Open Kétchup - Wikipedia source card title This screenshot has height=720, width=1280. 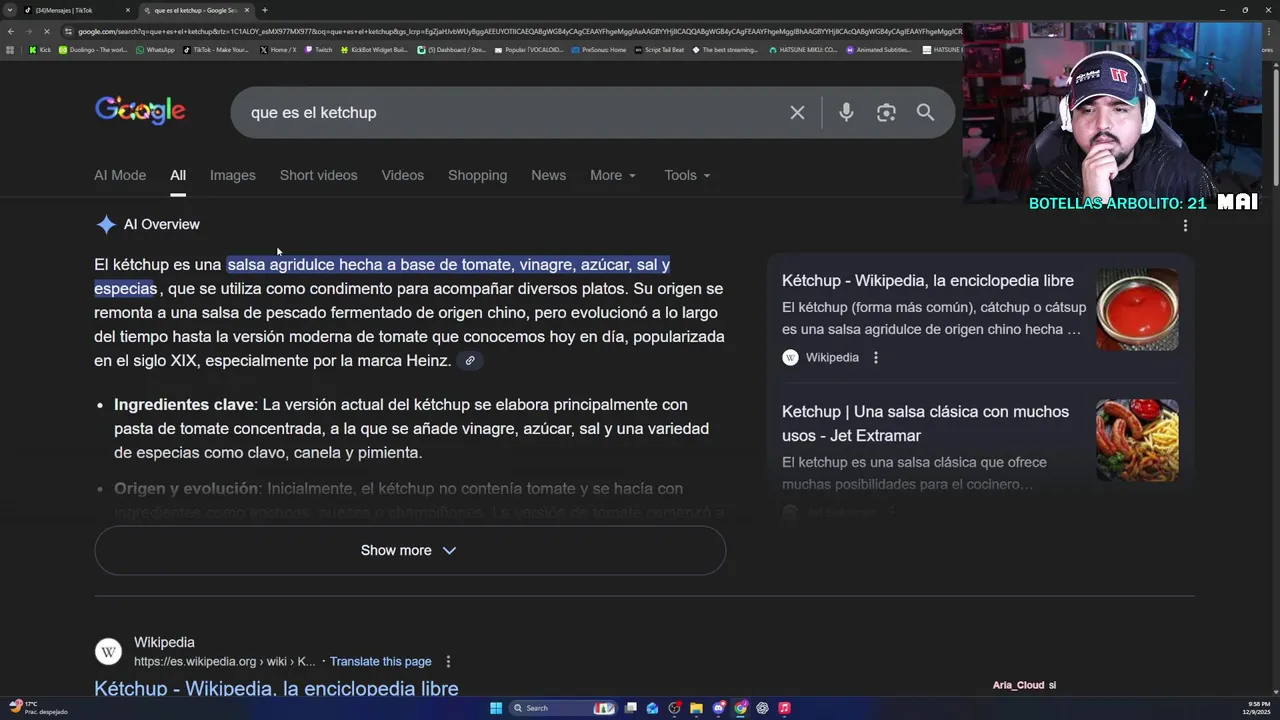click(928, 281)
